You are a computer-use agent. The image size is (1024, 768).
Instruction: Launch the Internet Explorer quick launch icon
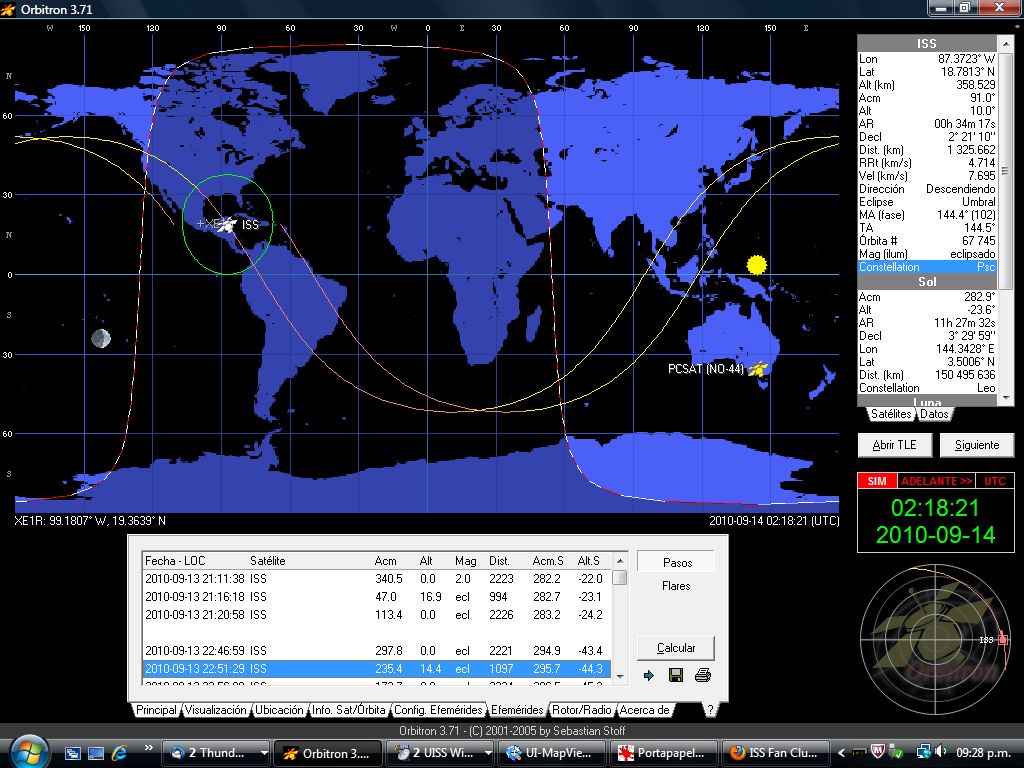pos(120,753)
